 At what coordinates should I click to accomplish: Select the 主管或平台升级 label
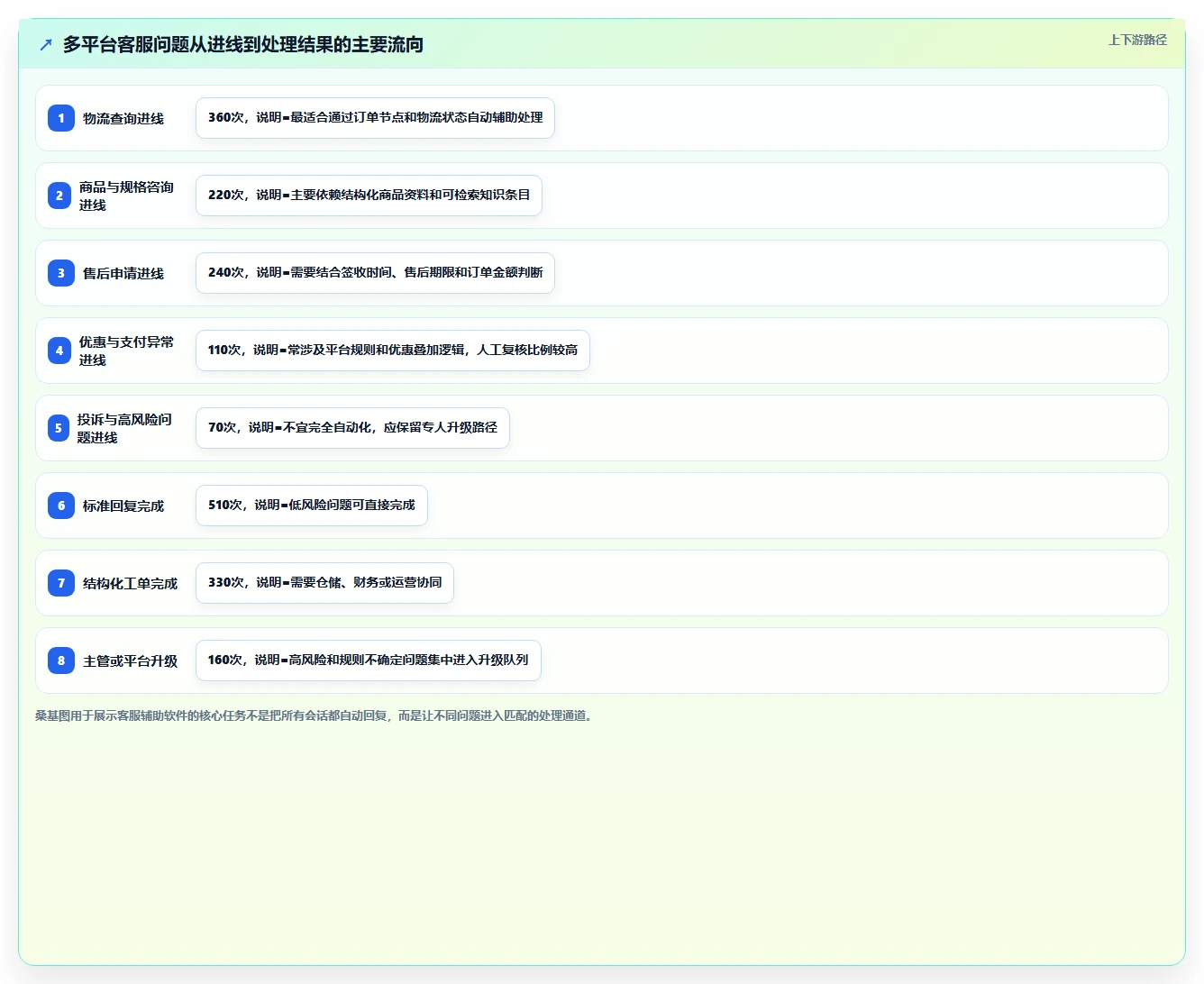point(130,661)
